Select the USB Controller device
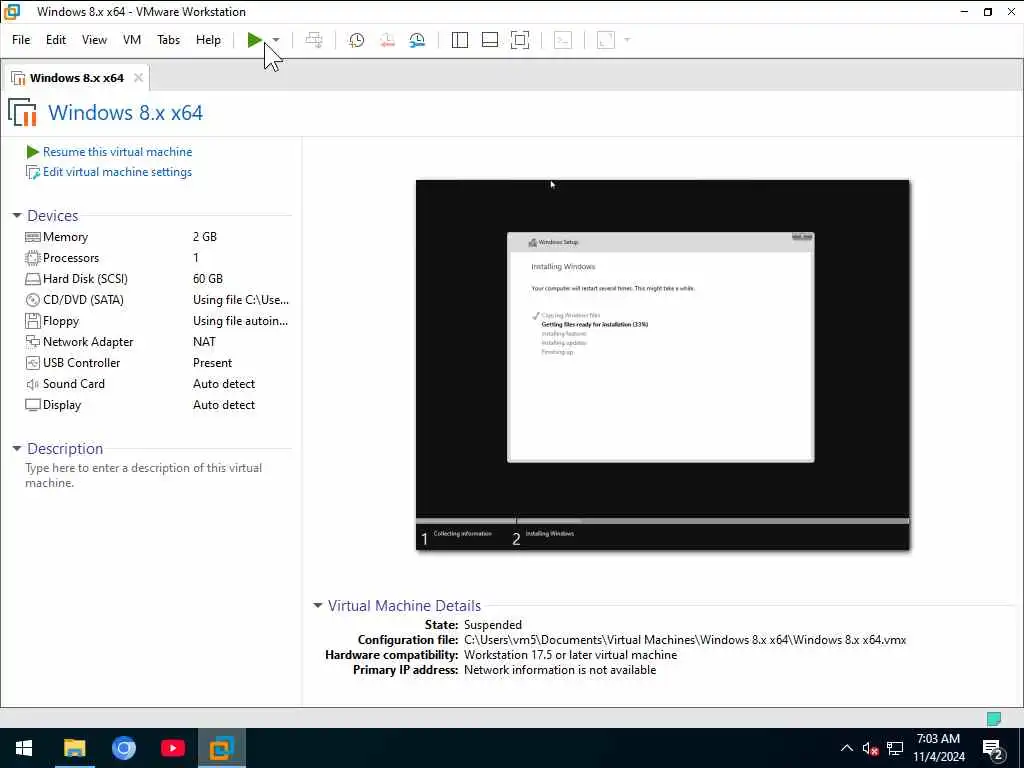Screen dimensions: 1024x768 [x=157, y=362]
